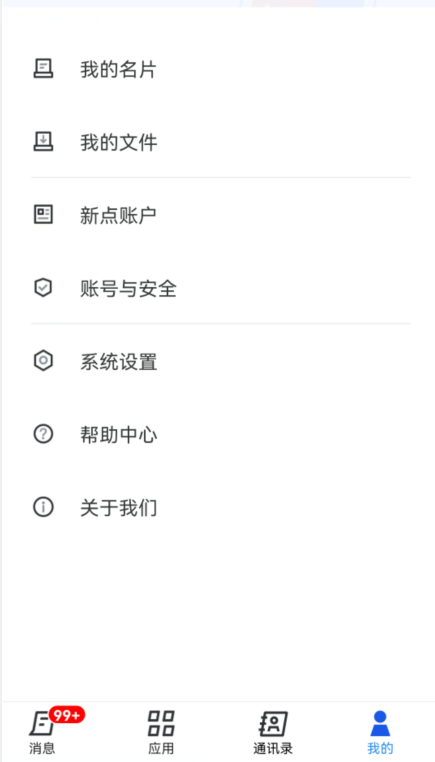The image size is (435, 762).
Task: Tap the shield checkmark icon beside 账号与安全
Action: point(43,288)
